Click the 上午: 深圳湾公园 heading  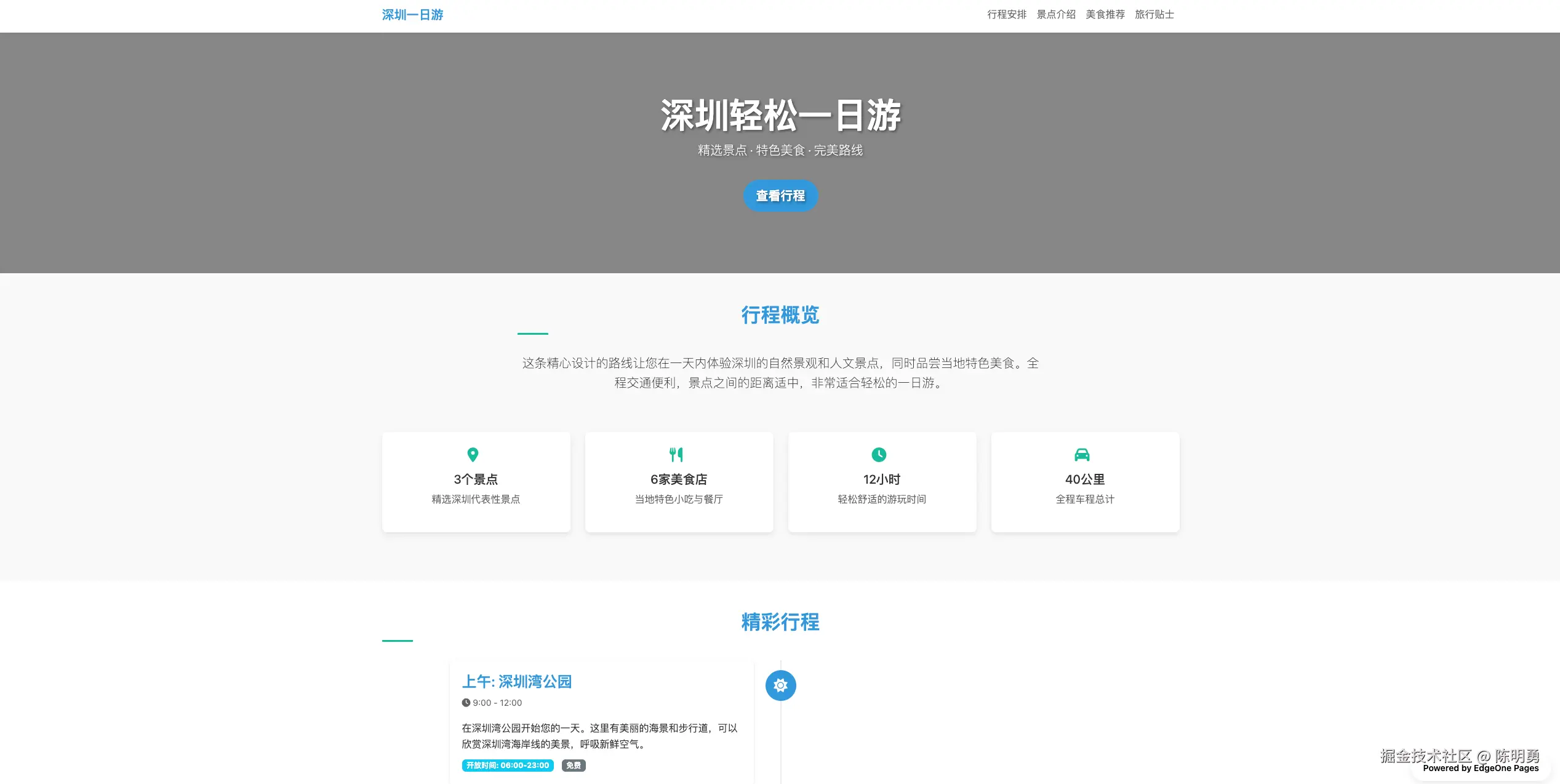coord(517,682)
